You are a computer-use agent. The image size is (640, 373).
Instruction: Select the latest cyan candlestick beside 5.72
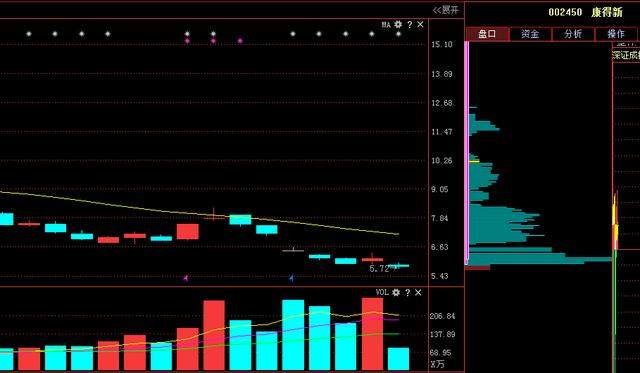coord(398,266)
